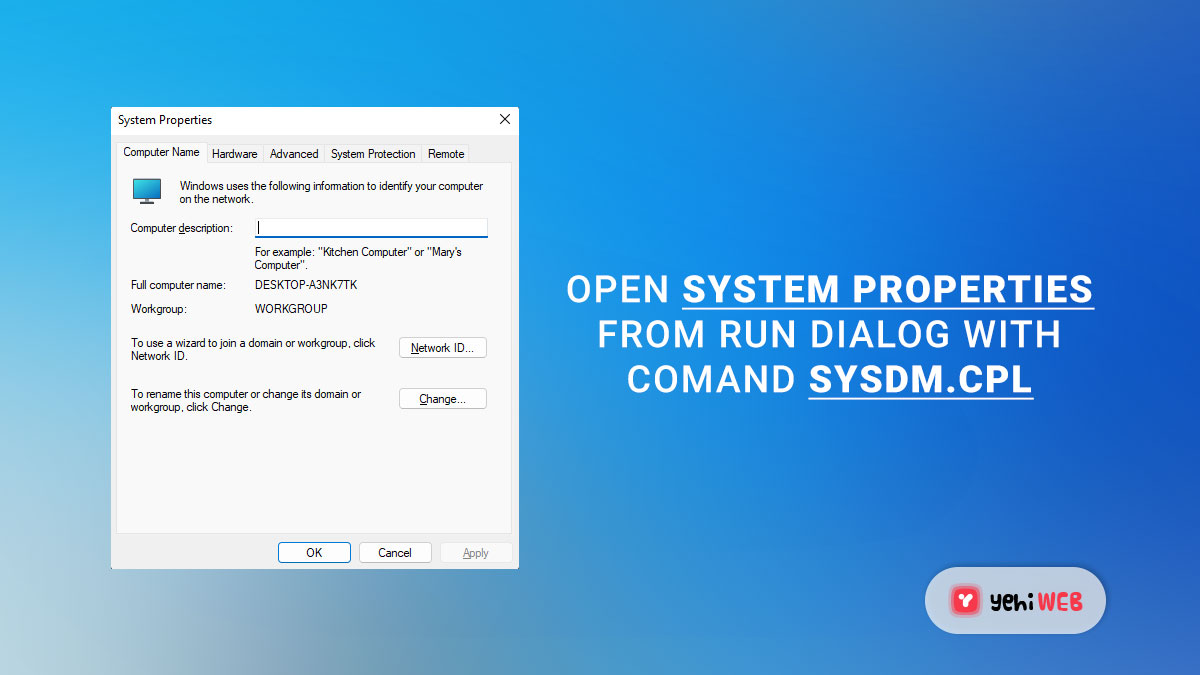Click the greyed-out Apply button
Viewport: 1200px width, 675px height.
(x=476, y=553)
